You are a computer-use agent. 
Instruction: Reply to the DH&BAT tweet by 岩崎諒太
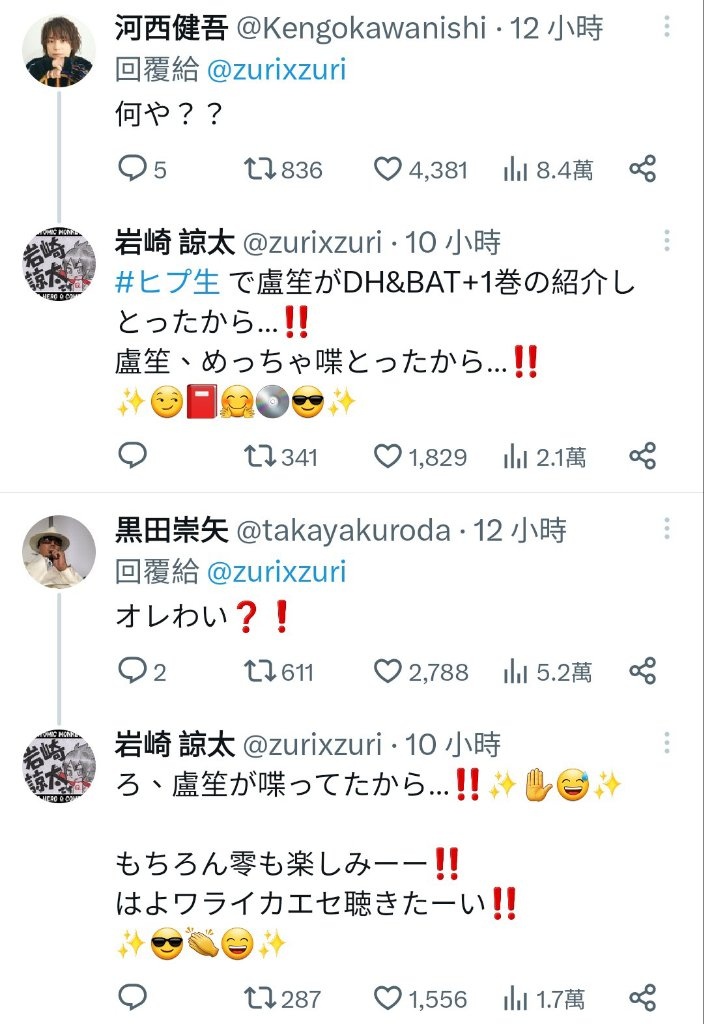(133, 456)
